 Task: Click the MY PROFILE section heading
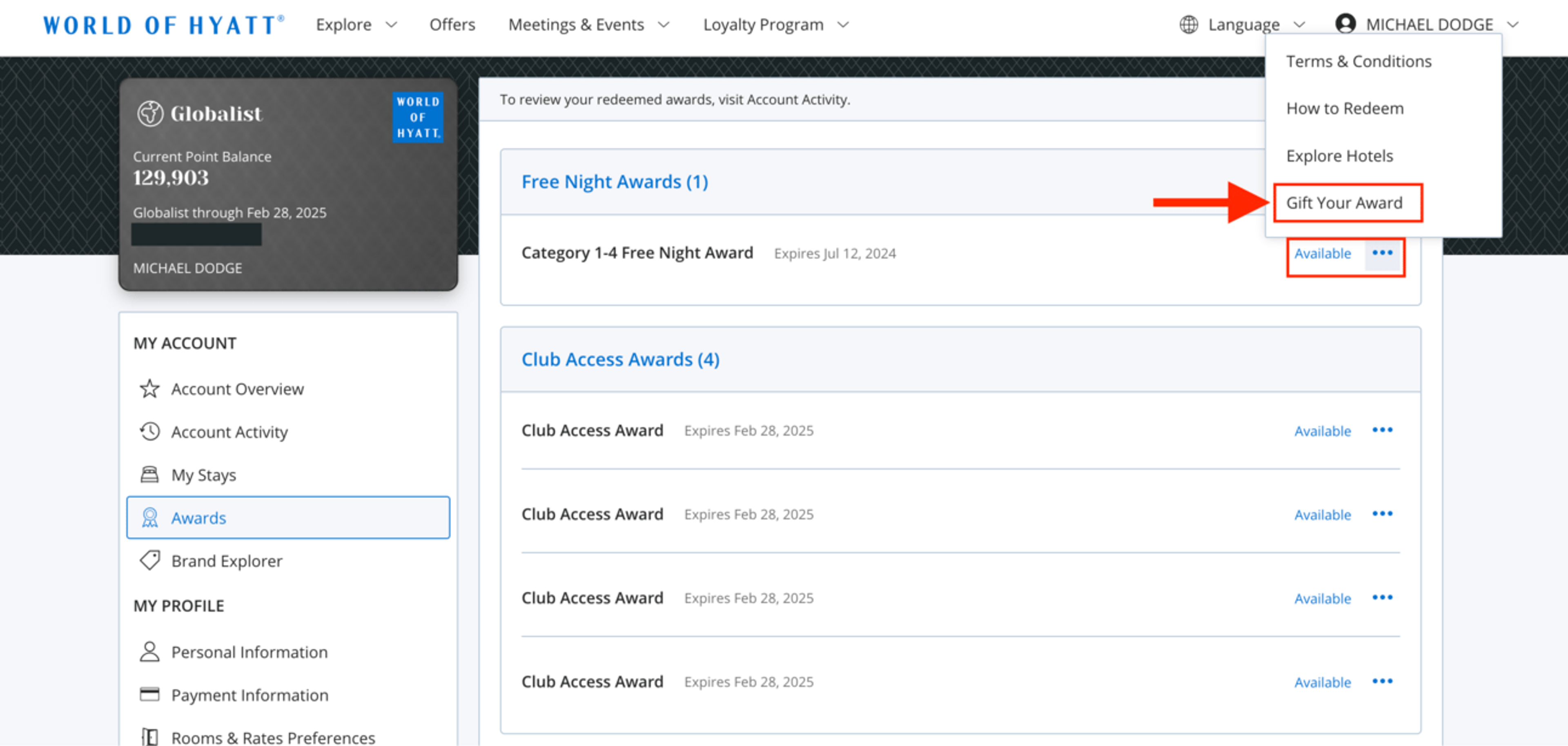pyautogui.click(x=178, y=606)
